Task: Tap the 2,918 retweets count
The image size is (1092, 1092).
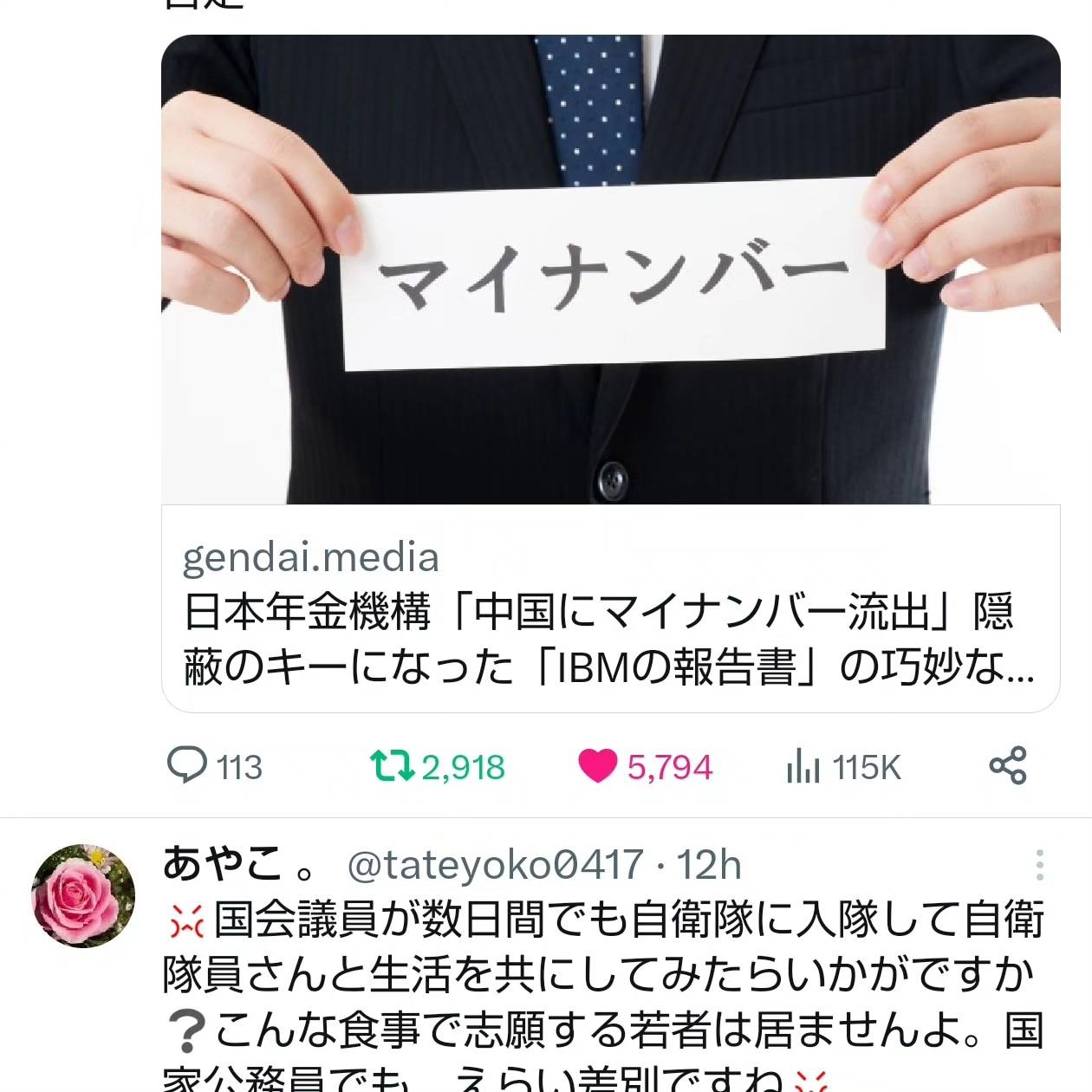Action: (x=463, y=768)
